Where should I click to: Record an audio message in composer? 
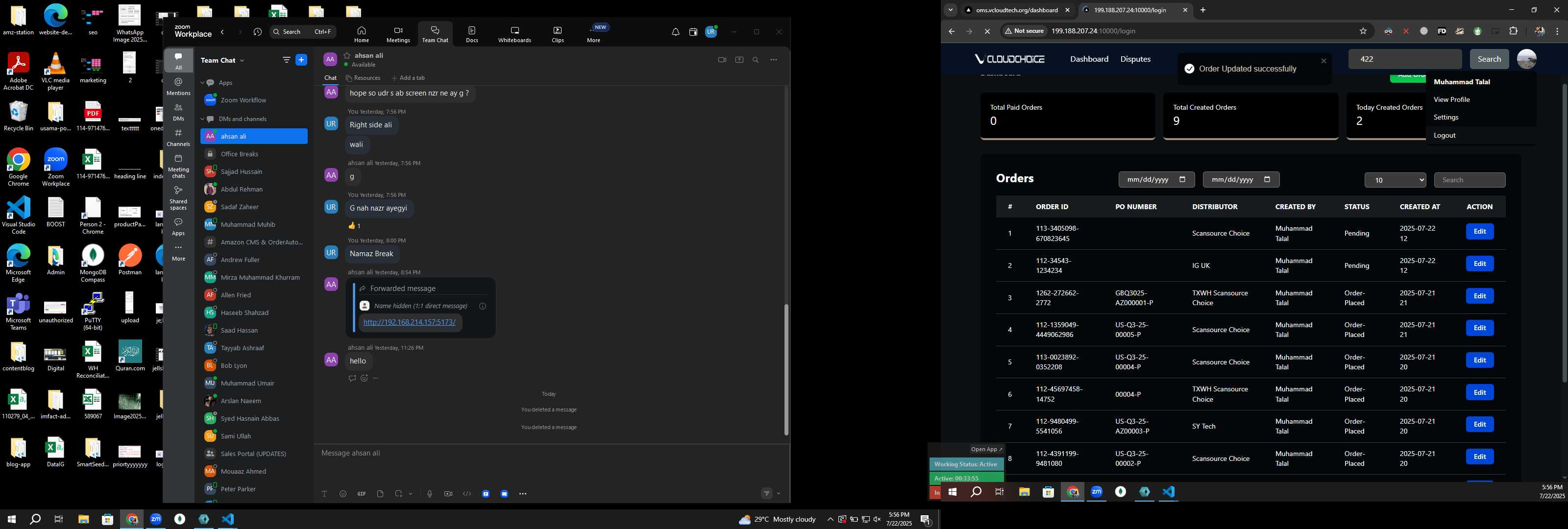click(x=430, y=494)
